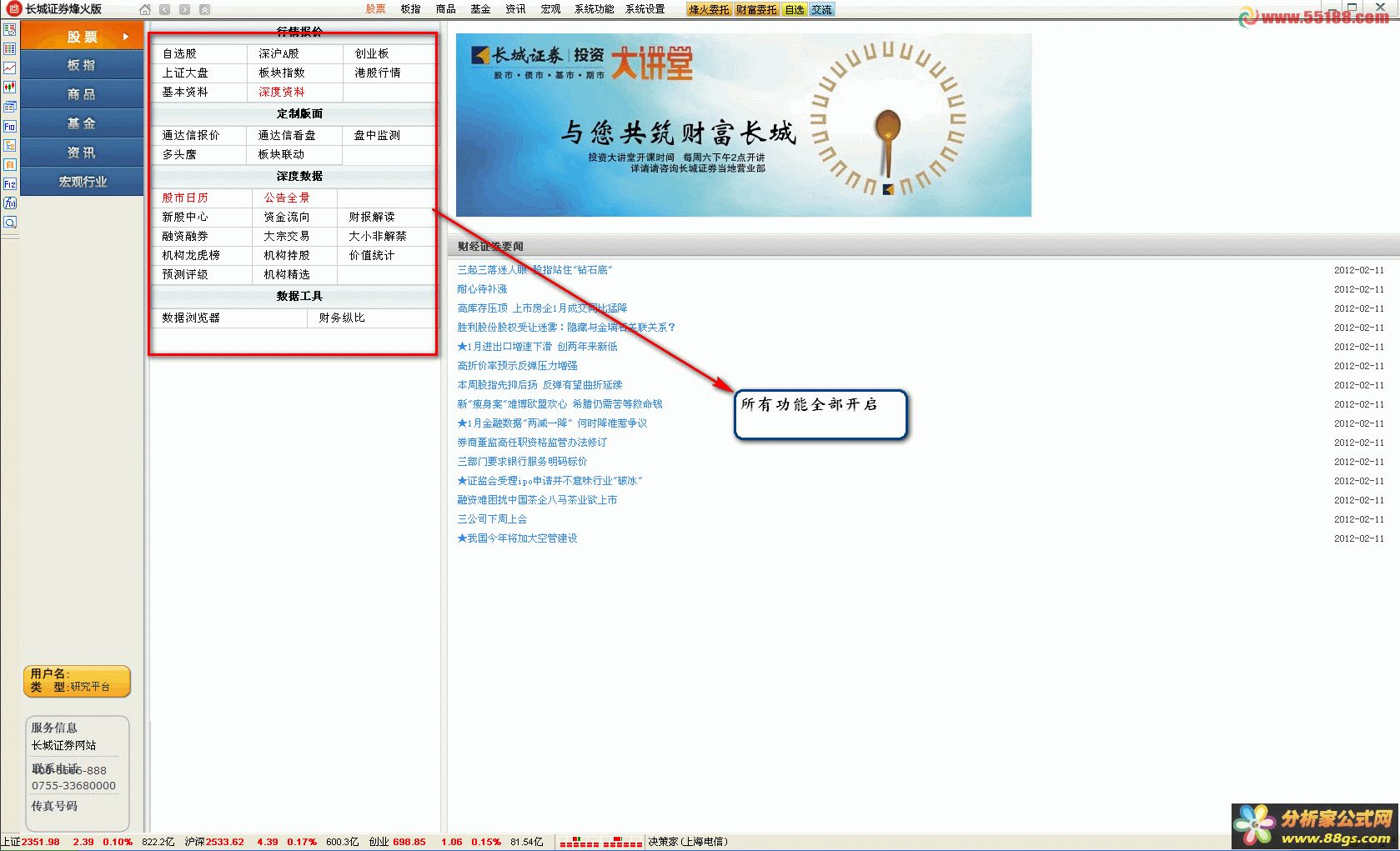
Task: Open the colored quote grid icon
Action: [x=10, y=48]
